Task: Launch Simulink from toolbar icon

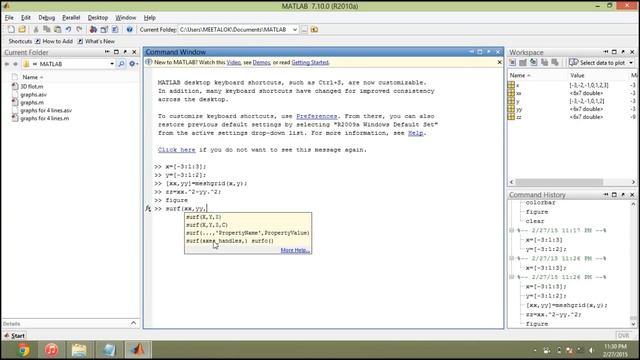Action: (x=93, y=29)
